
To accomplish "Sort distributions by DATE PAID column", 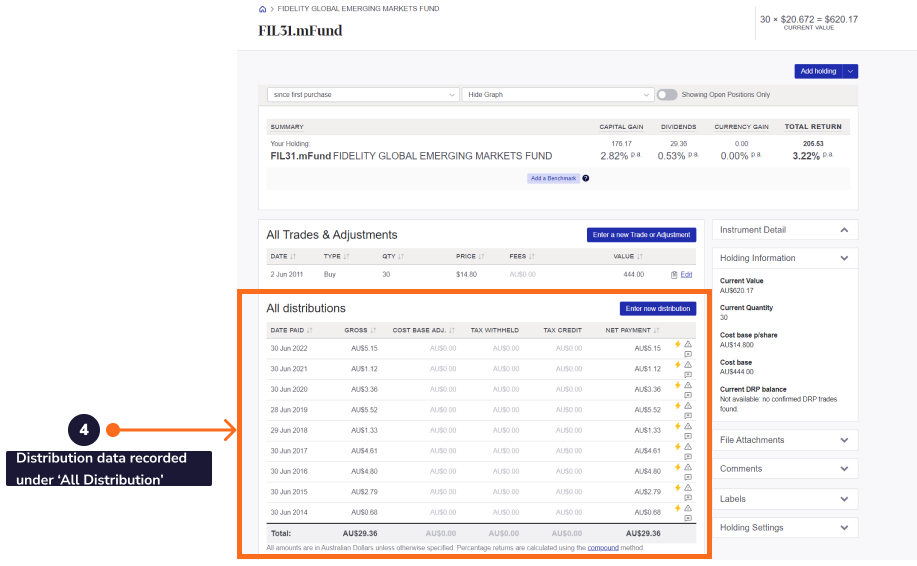I will [x=291, y=330].
